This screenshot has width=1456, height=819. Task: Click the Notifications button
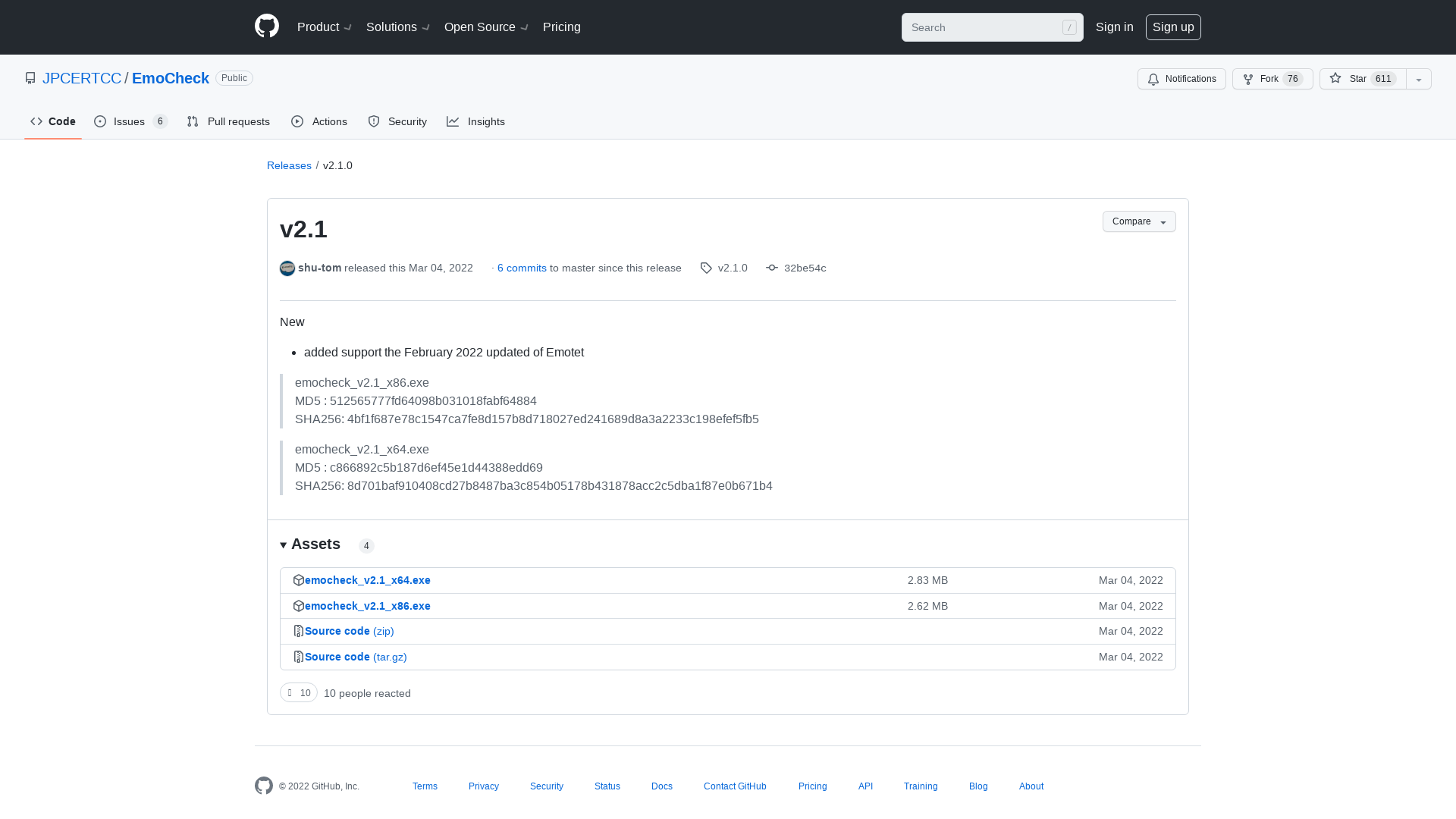point(1181,79)
